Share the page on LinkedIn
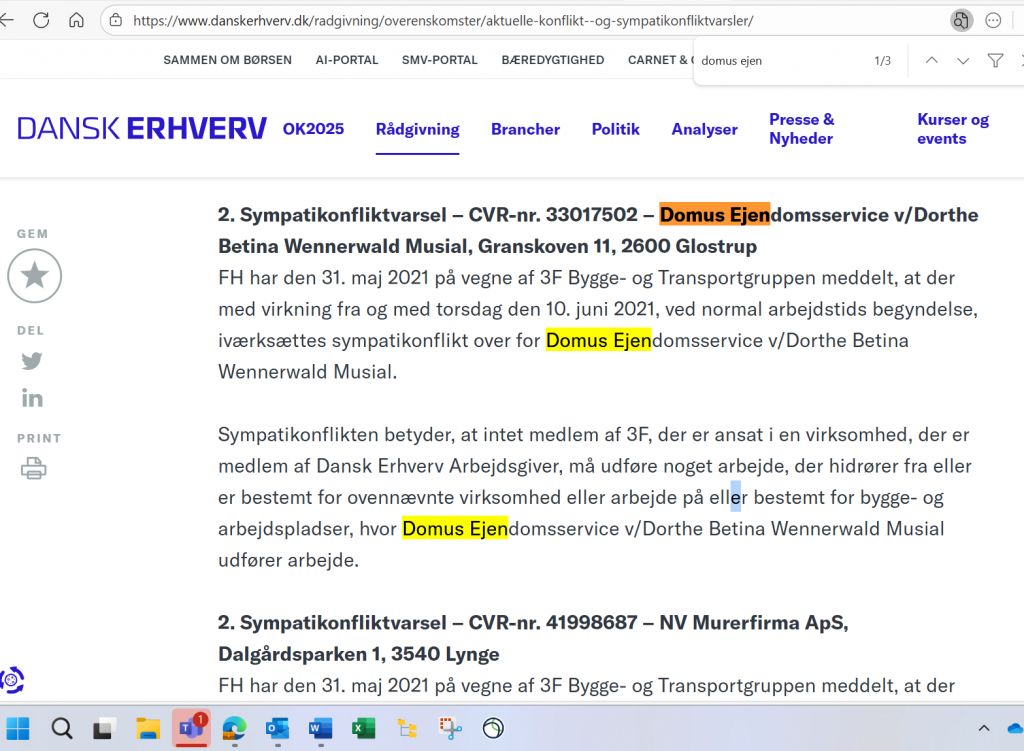Viewport: 1024px width, 751px height. [32, 398]
